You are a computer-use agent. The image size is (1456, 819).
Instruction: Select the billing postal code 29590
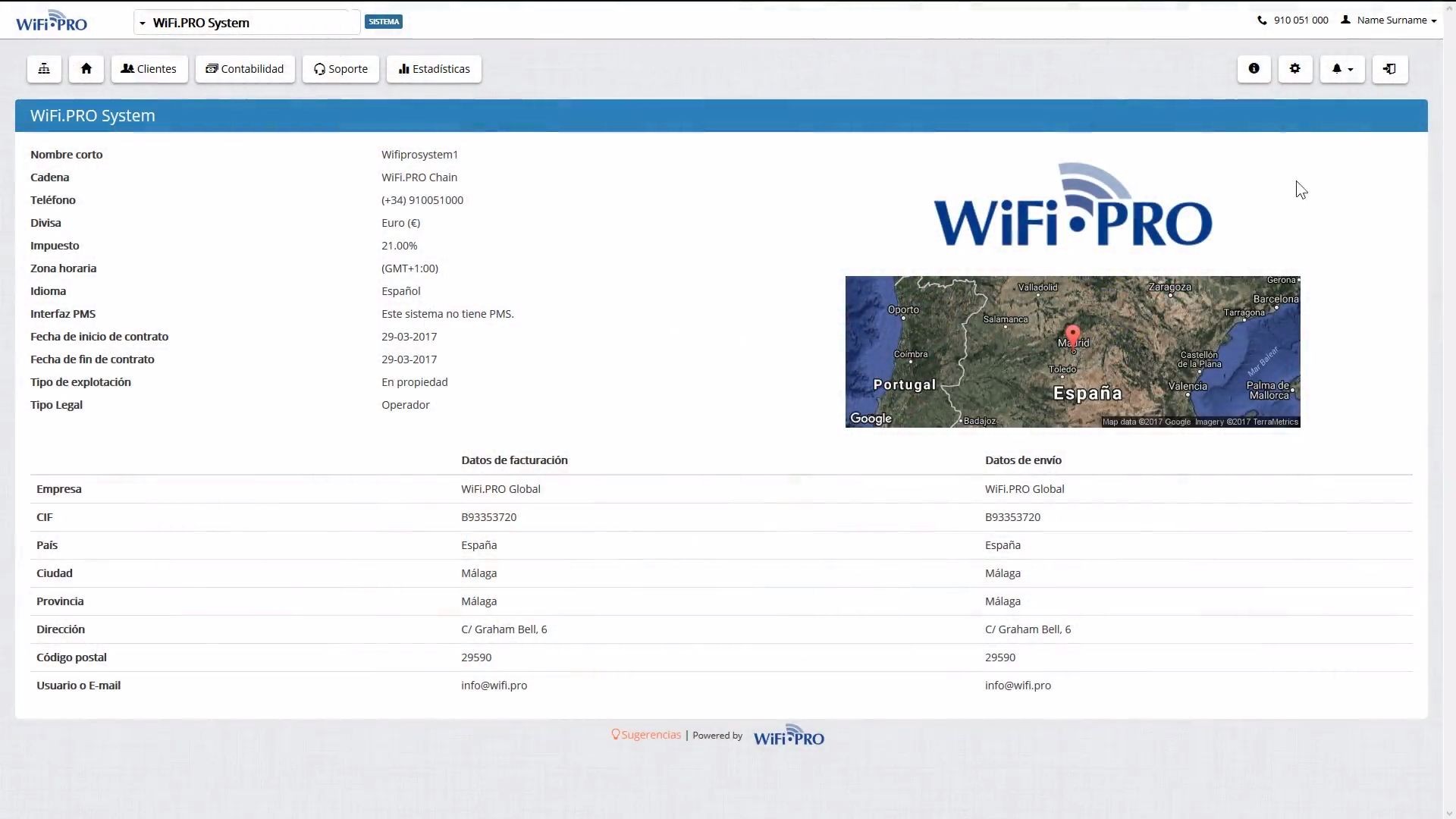pos(476,657)
